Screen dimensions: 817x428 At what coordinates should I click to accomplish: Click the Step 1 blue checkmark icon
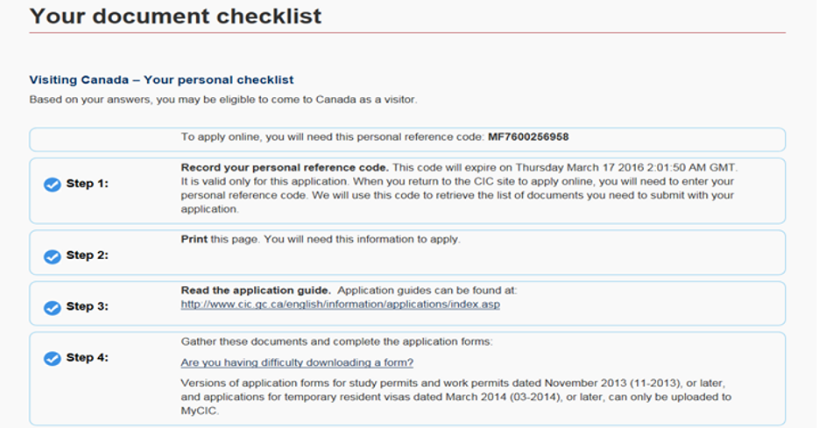pyautogui.click(x=52, y=184)
